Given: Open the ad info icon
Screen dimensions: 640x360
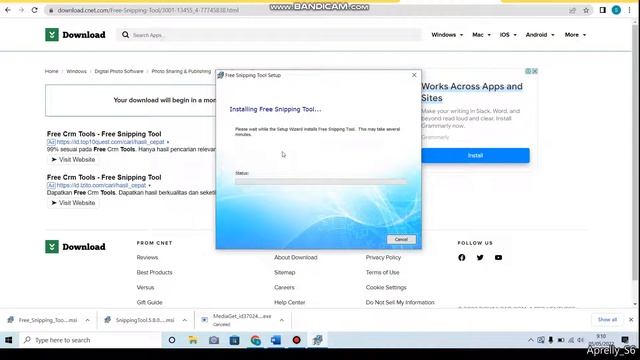Looking at the screenshot, I should coord(528,71).
